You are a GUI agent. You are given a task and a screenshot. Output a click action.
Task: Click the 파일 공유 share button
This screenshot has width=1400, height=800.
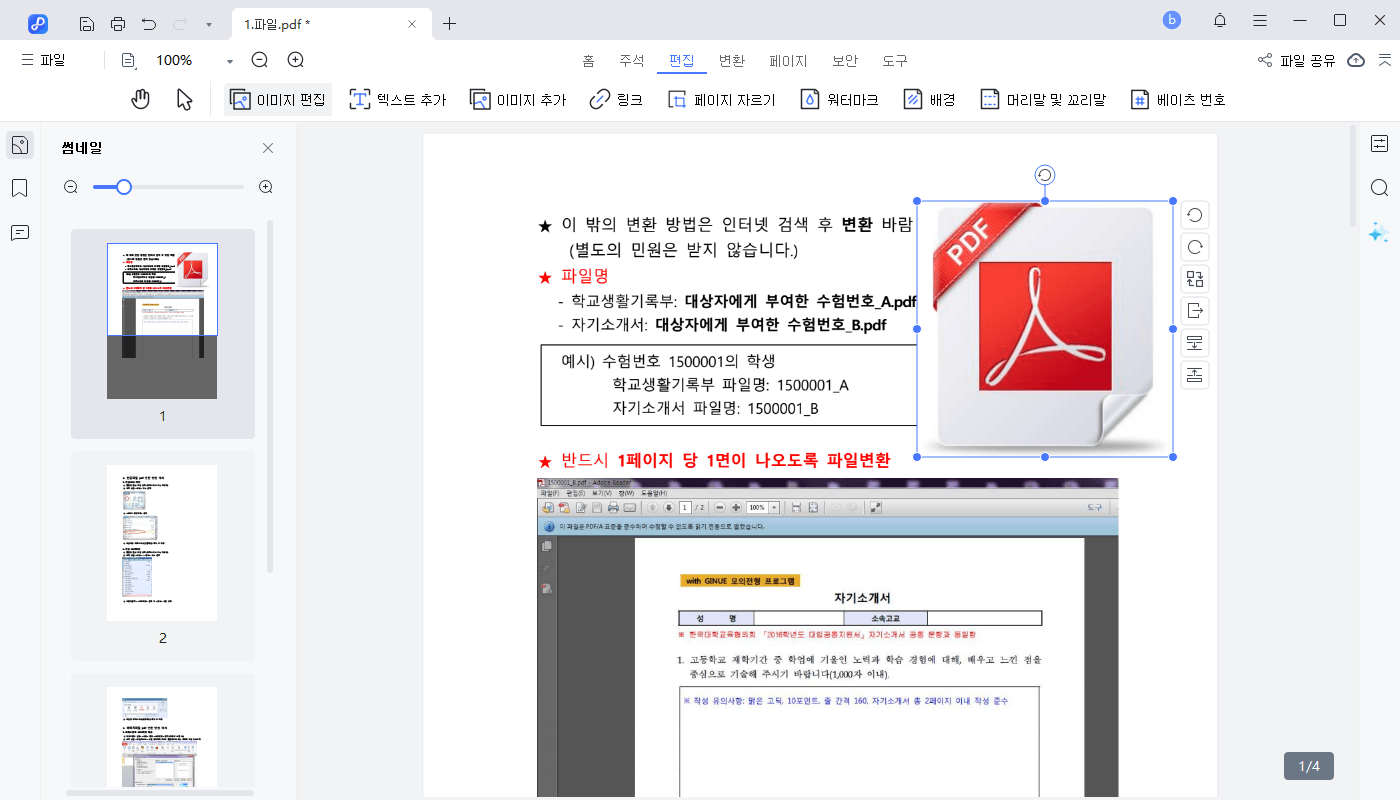pyautogui.click(x=1296, y=60)
